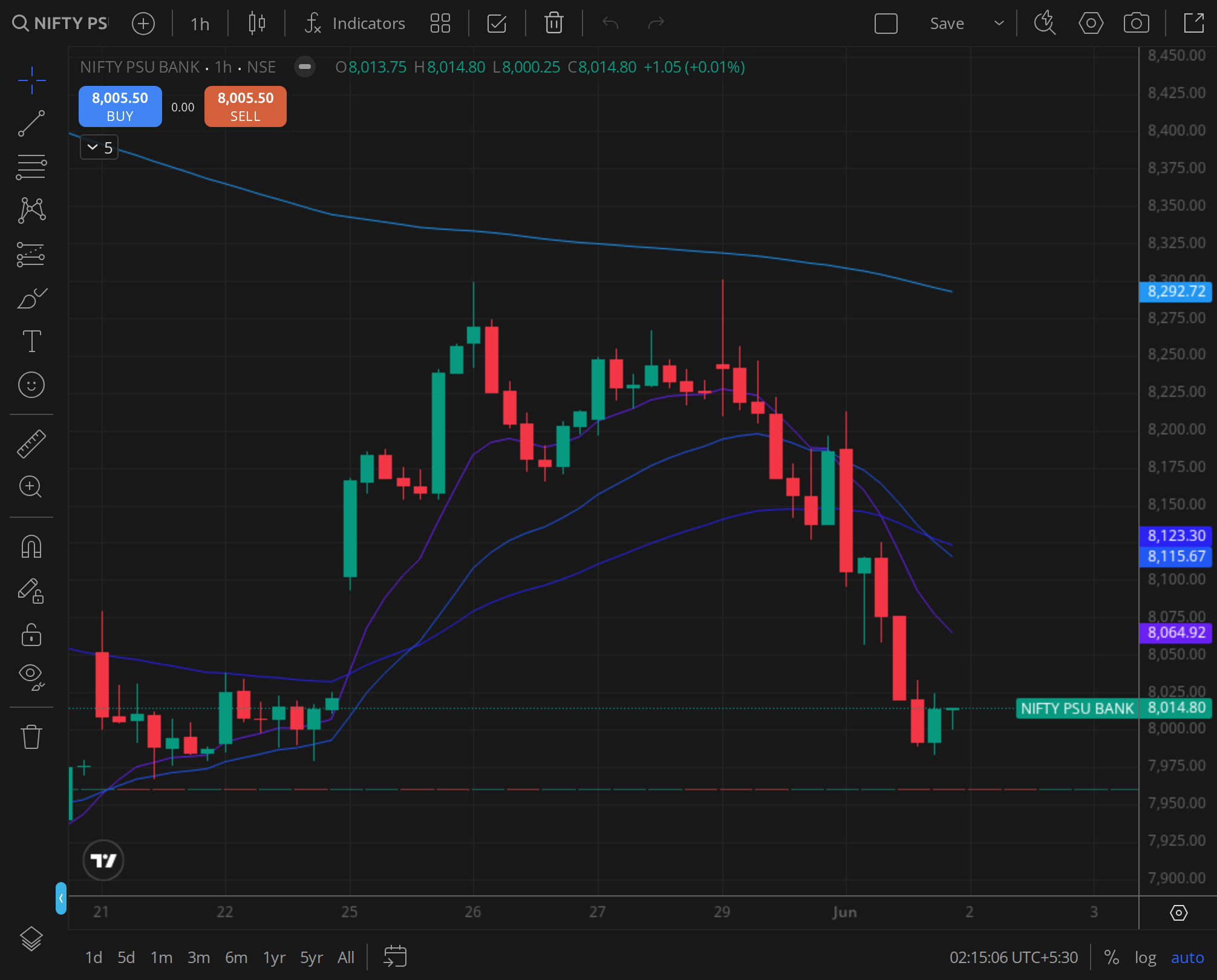Screen dimensions: 1217x980
Task: Click the BUY 8,005.50 button
Action: coord(120,106)
